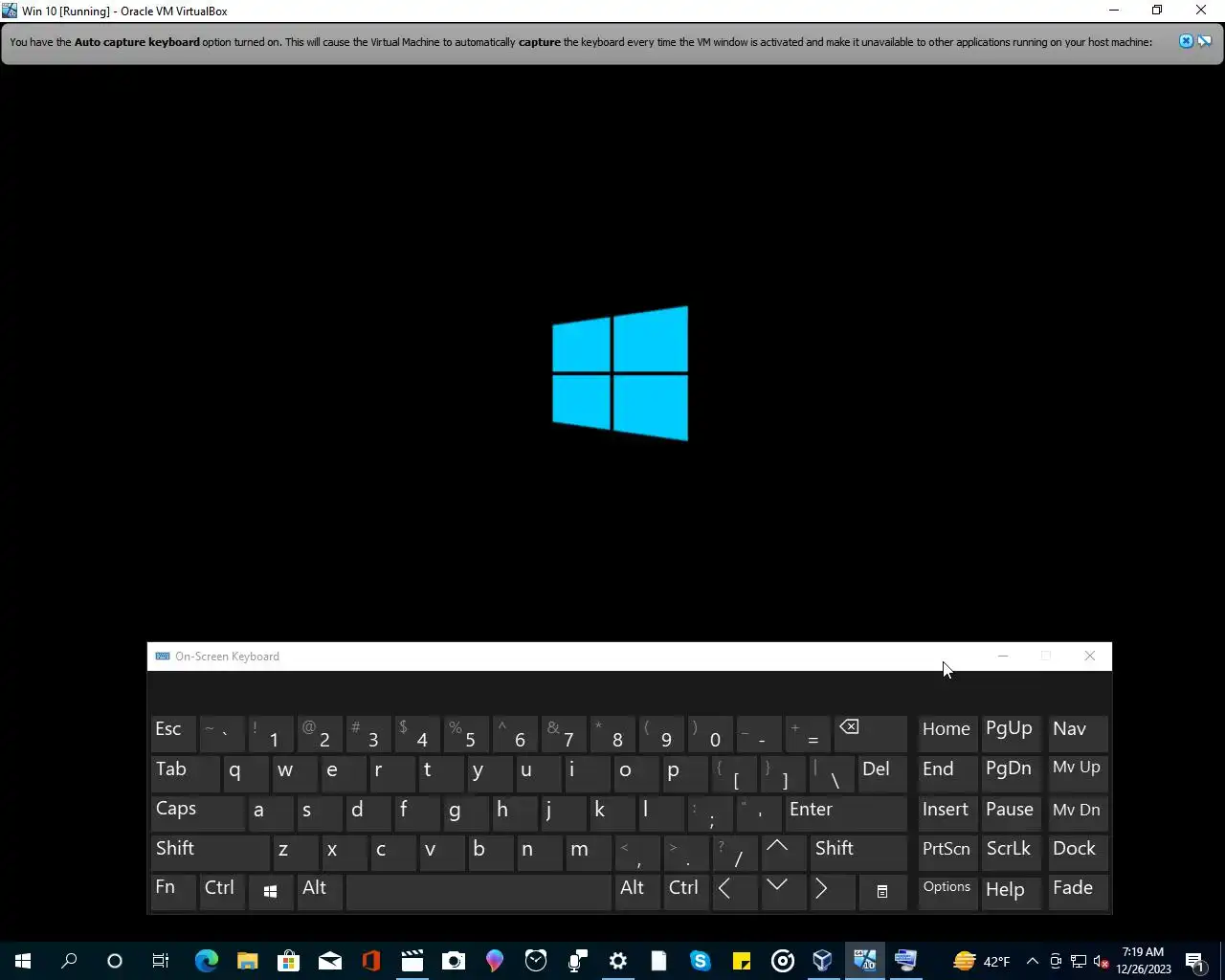Open Microsoft Store from taskbar
Screen dimensions: 1225x980
tap(289, 961)
